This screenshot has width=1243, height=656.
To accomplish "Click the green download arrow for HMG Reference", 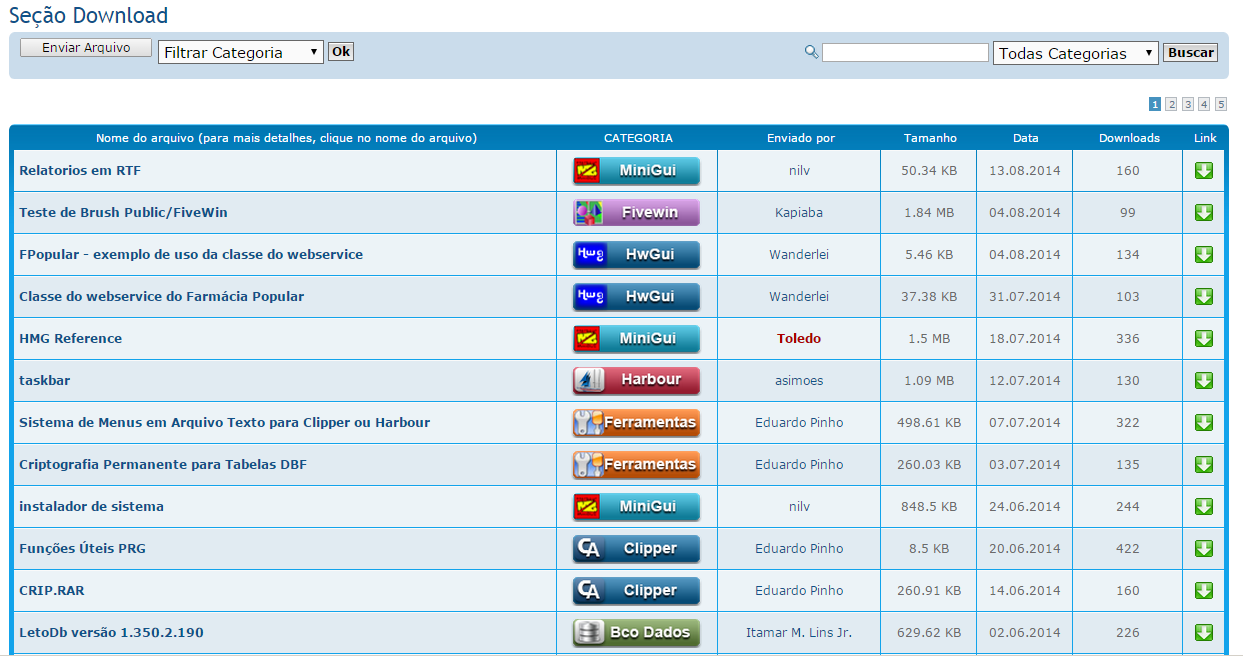I will tap(1204, 339).
